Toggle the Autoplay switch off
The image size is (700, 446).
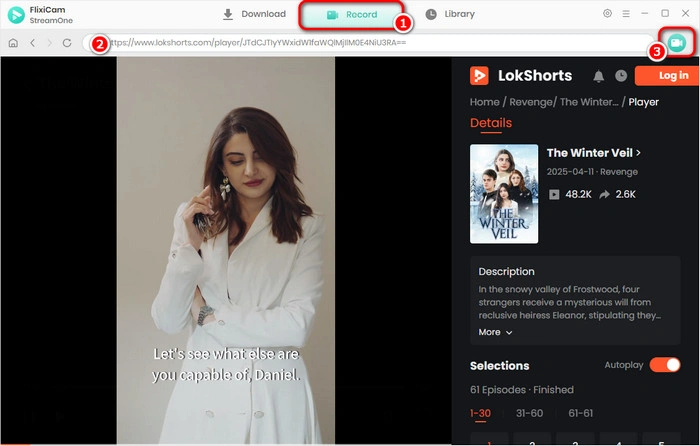pos(665,365)
